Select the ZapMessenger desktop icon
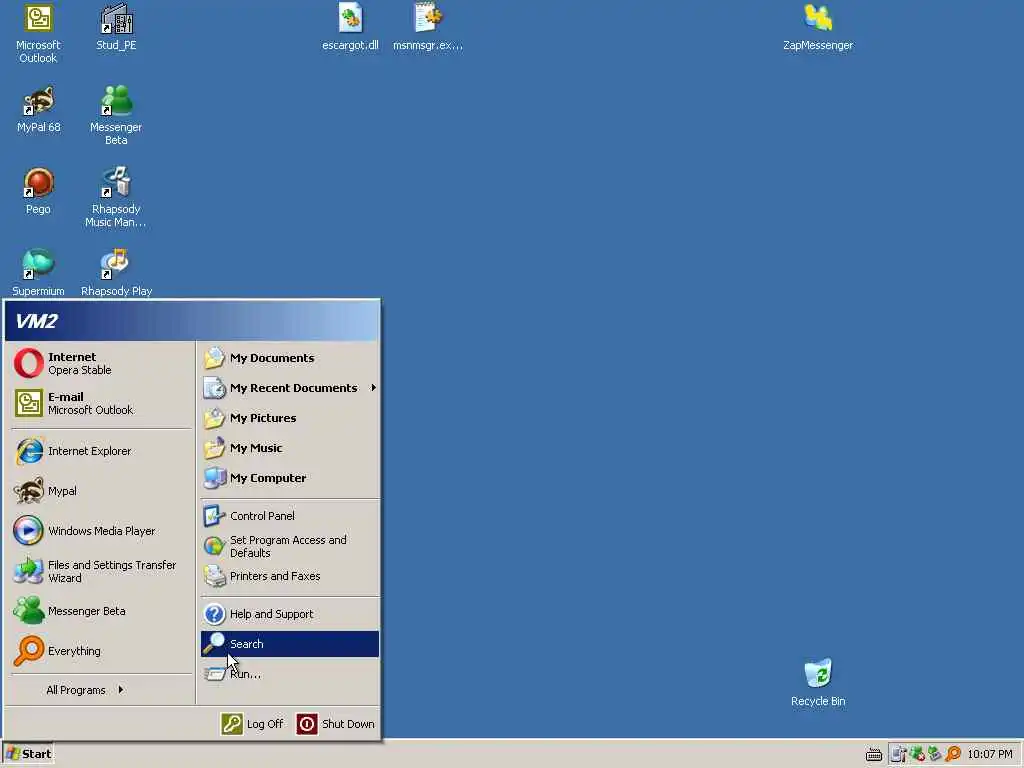1024x768 pixels. point(818,27)
